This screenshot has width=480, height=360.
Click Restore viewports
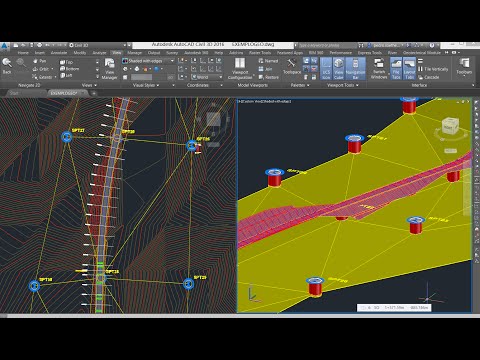click(x=269, y=77)
